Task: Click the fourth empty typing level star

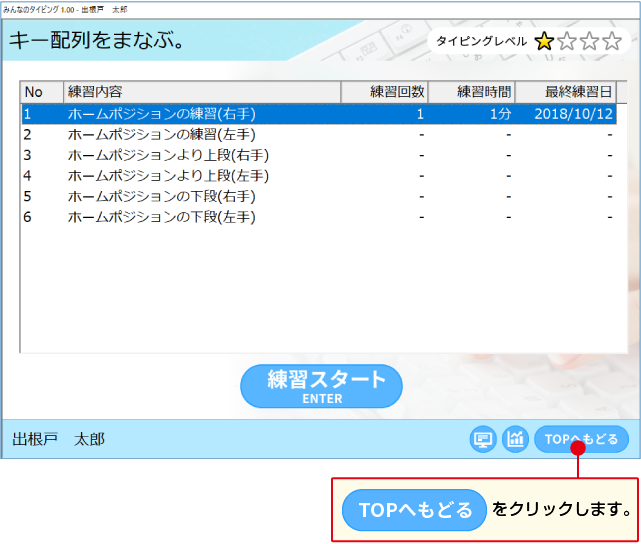Action: click(x=612, y=41)
